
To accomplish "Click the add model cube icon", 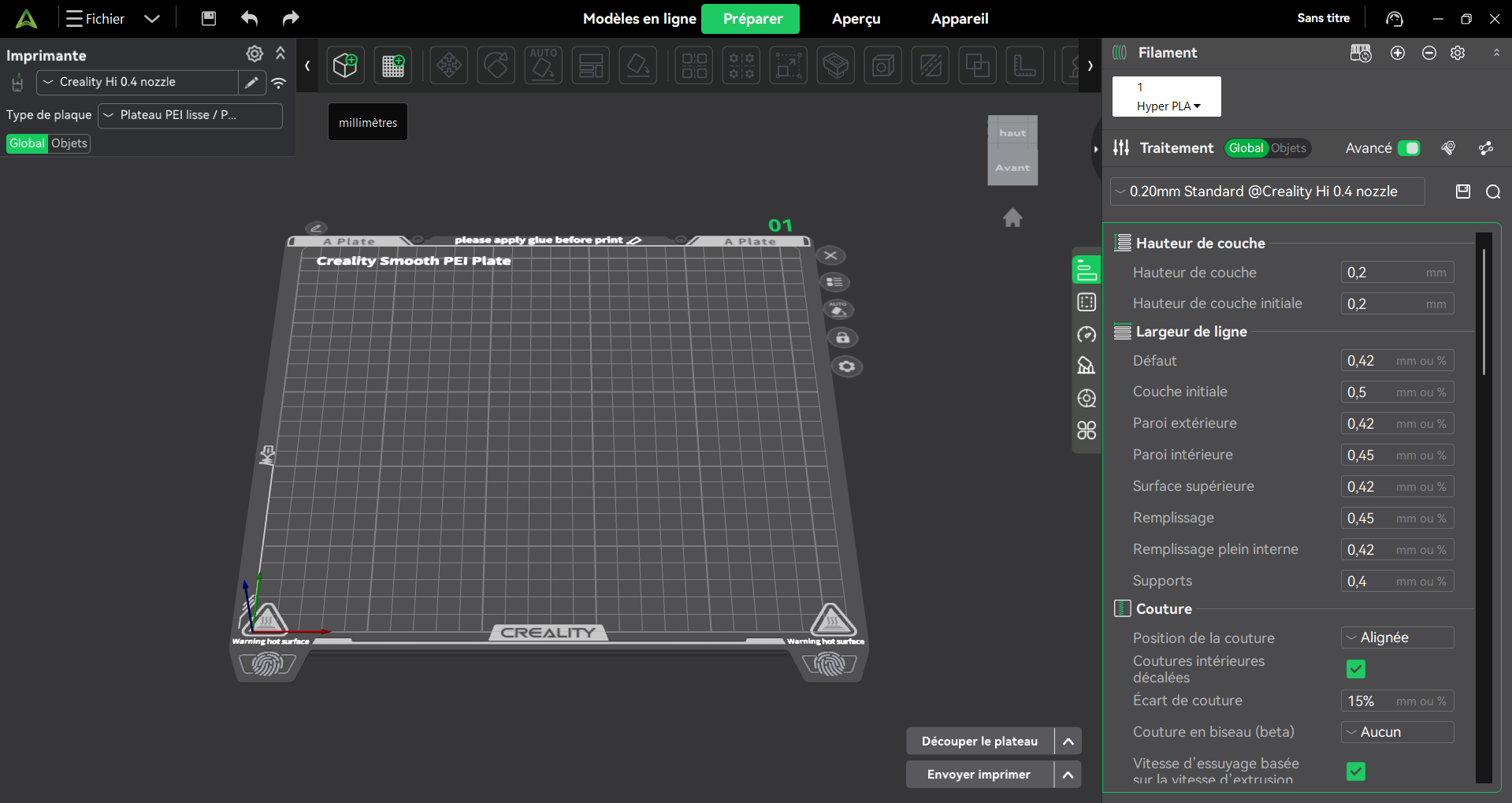I will coord(345,65).
